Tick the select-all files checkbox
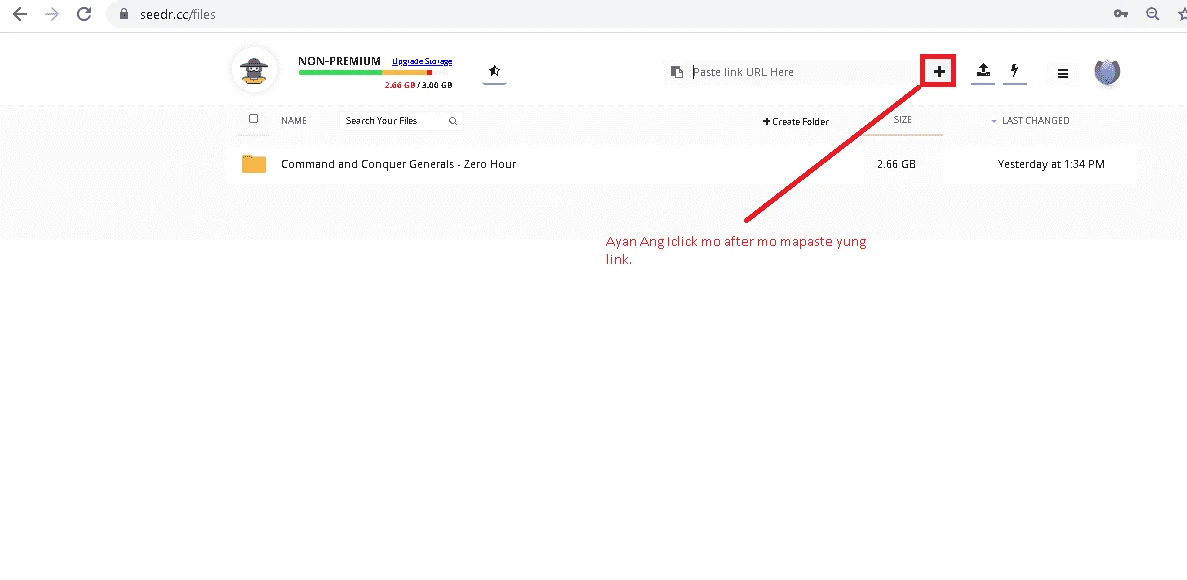The width and height of the screenshot is (1187, 580). click(x=254, y=119)
